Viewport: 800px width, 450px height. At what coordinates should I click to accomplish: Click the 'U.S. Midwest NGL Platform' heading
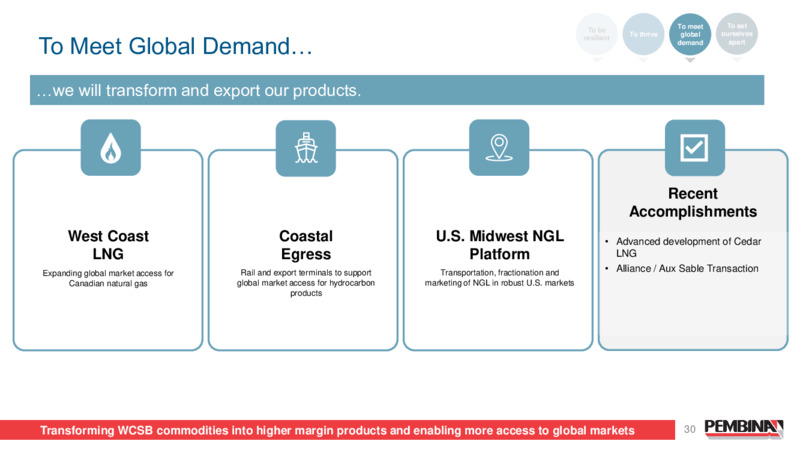tap(499, 245)
